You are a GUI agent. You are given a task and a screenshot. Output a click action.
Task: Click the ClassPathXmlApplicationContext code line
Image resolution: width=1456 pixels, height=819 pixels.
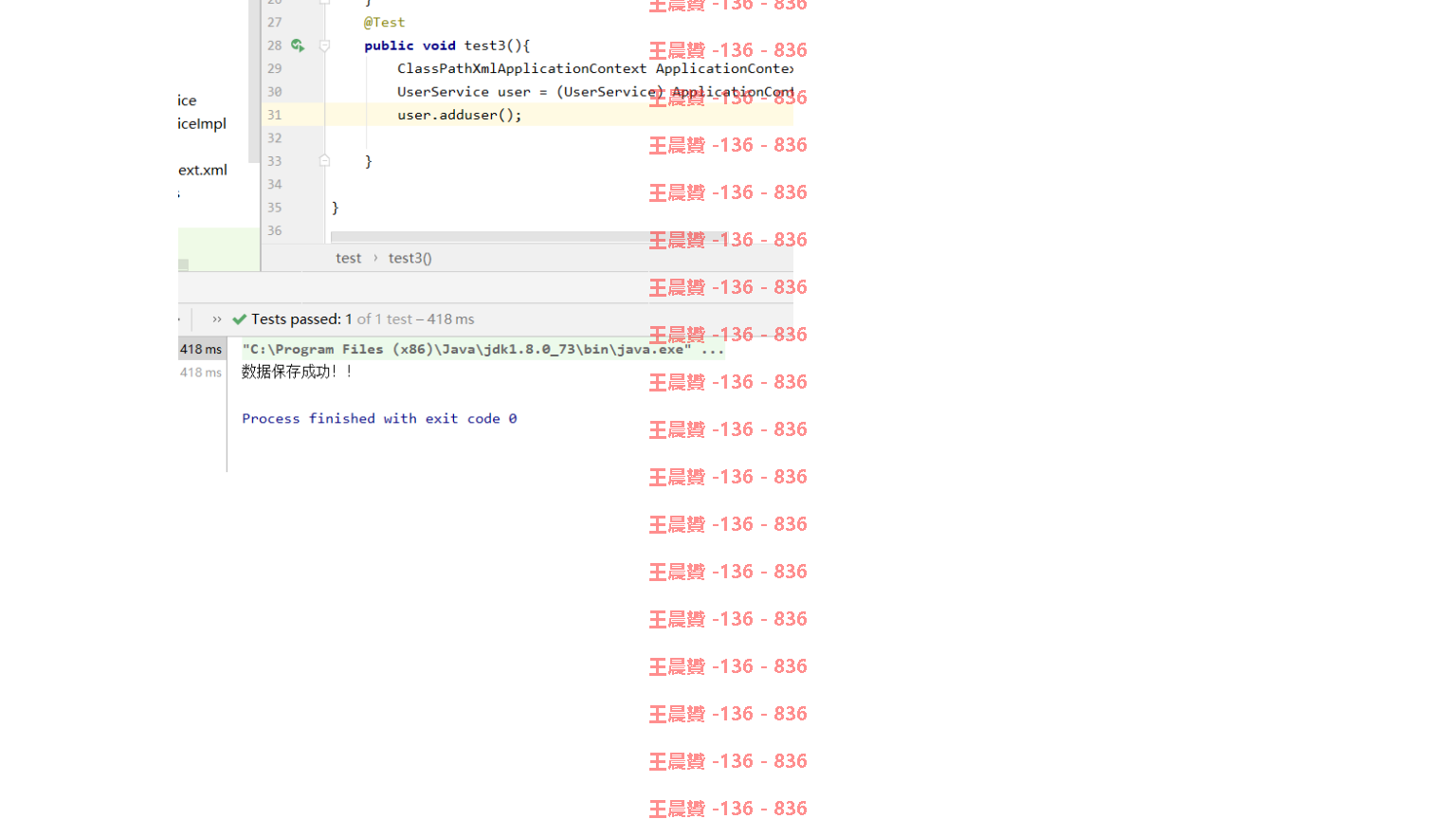tap(595, 68)
